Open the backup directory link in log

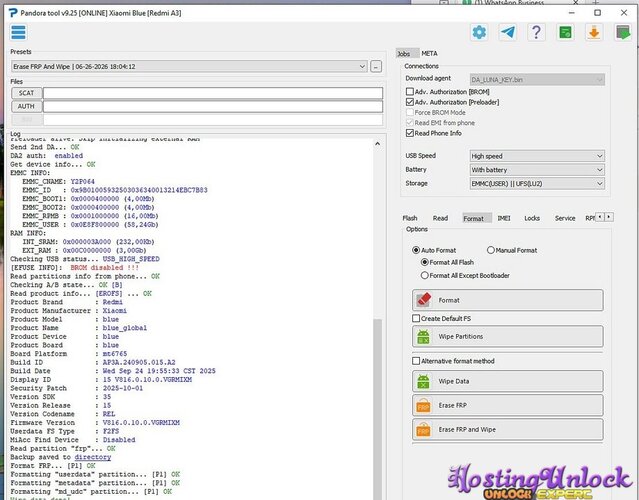(x=93, y=457)
